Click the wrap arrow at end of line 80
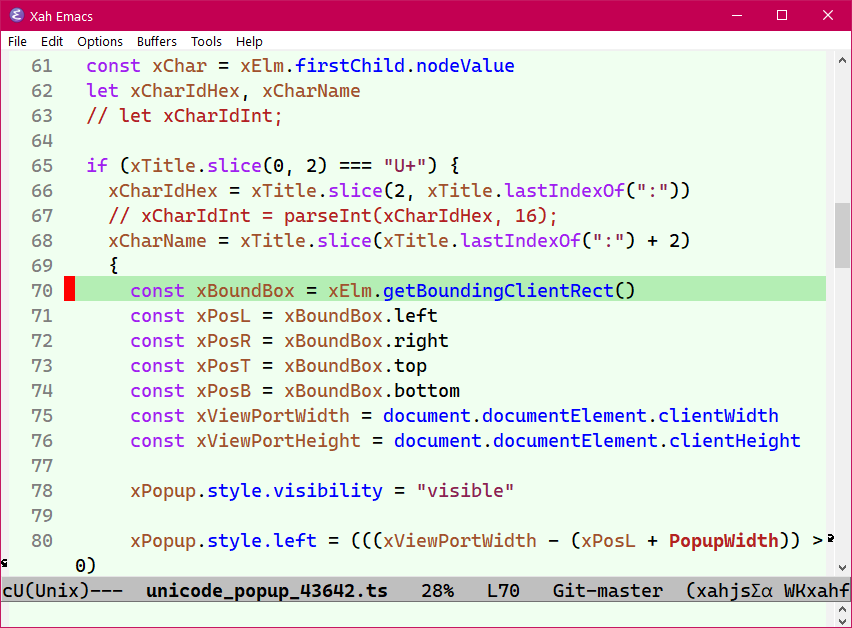 830,540
